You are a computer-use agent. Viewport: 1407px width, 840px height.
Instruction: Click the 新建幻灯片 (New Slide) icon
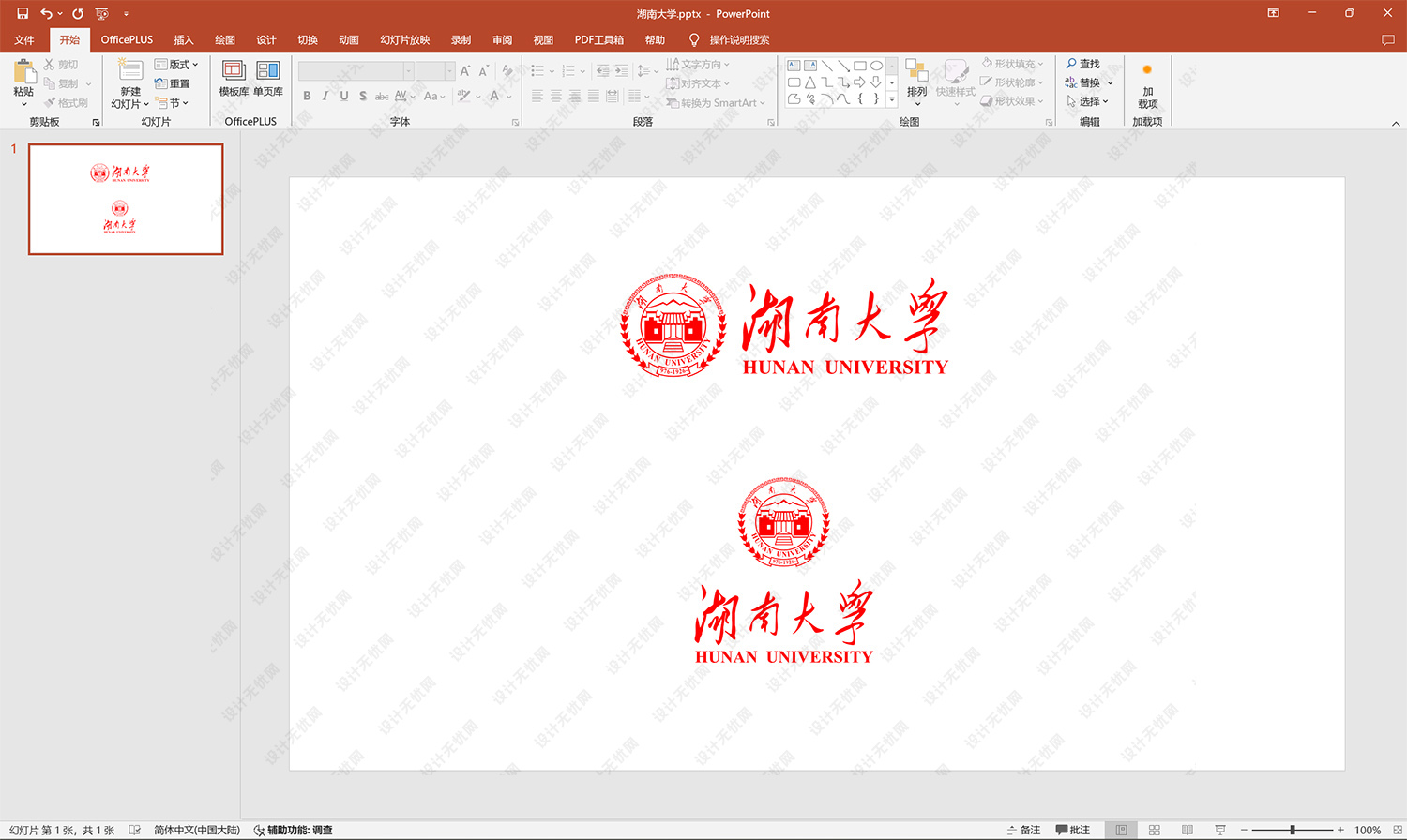130,70
